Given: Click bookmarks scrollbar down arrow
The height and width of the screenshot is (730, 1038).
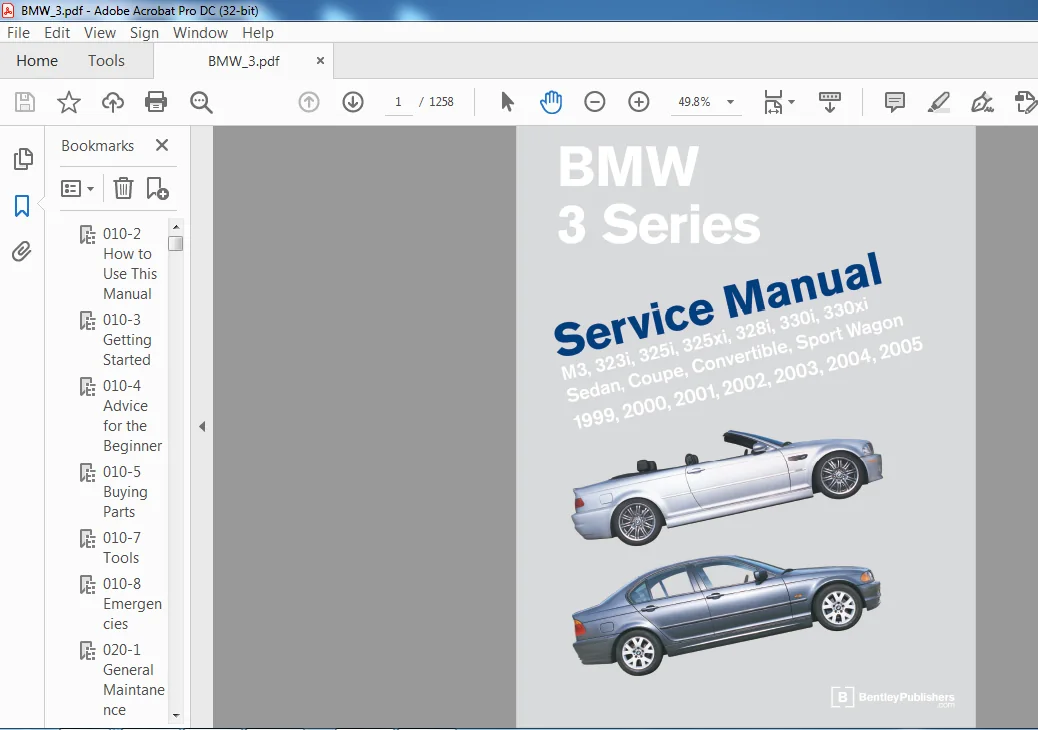Looking at the screenshot, I should [x=175, y=715].
